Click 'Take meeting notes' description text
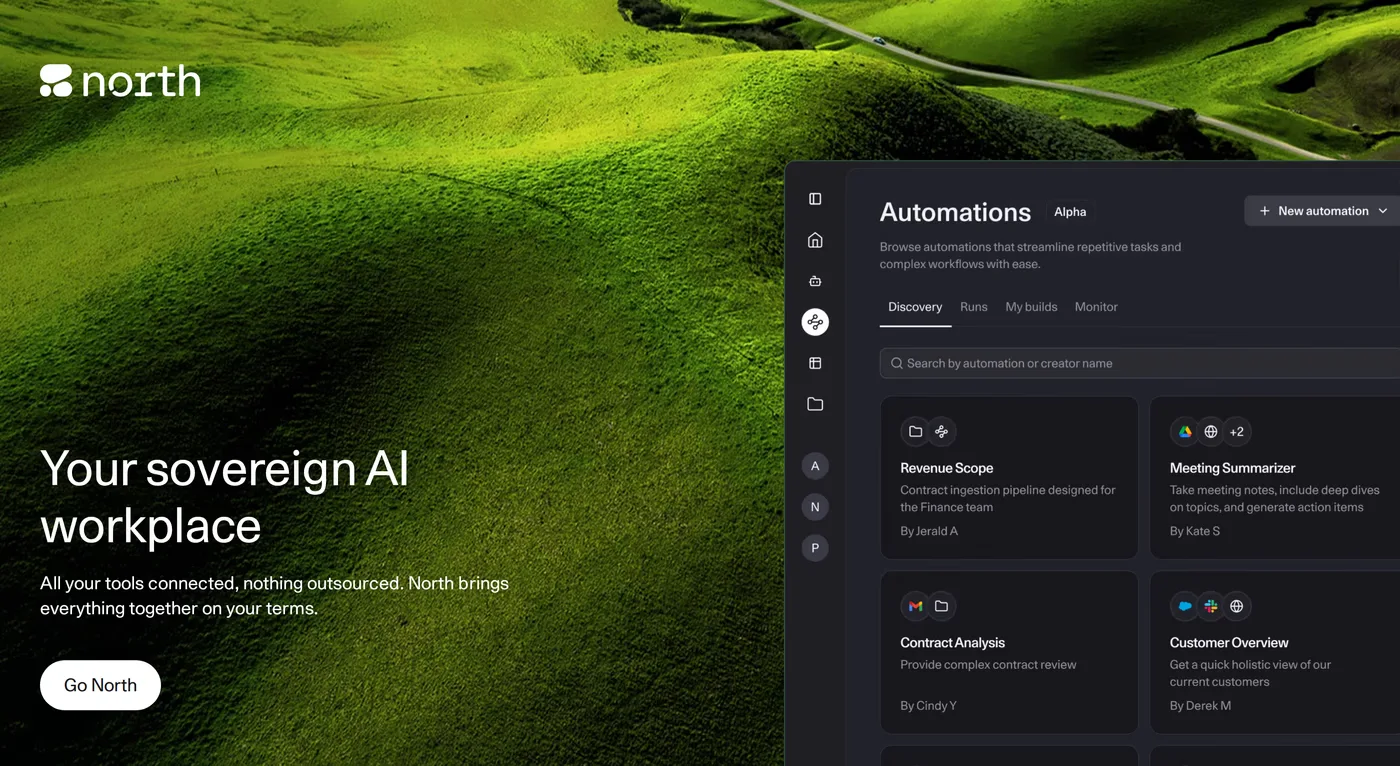The height and width of the screenshot is (766, 1400). click(x=1275, y=499)
